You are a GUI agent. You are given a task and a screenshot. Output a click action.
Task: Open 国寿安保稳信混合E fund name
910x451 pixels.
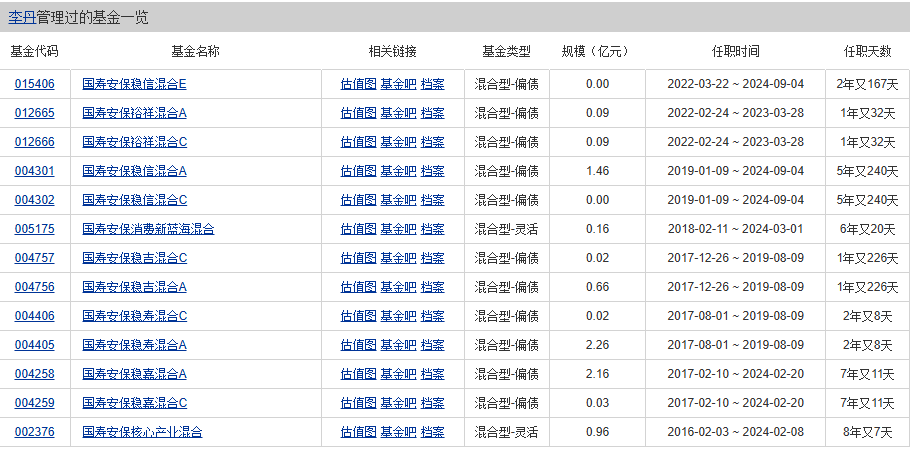[x=134, y=84]
